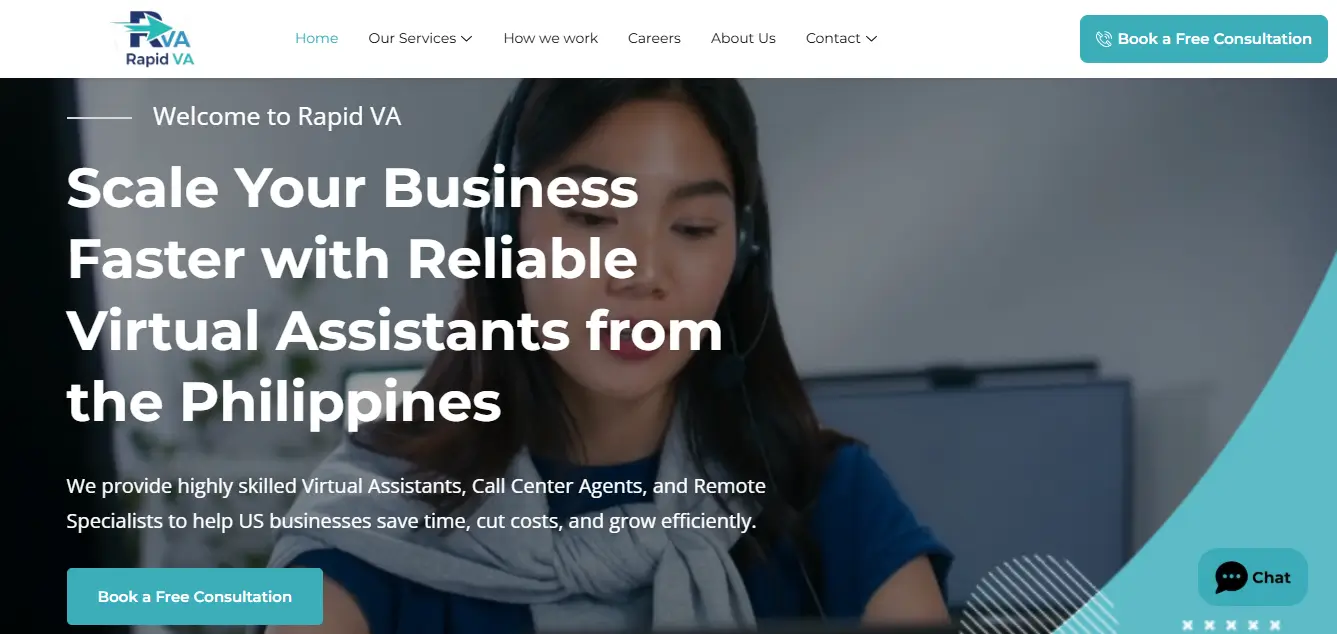Click the Rapid VA logo
The width and height of the screenshot is (1337, 634).
click(x=153, y=38)
